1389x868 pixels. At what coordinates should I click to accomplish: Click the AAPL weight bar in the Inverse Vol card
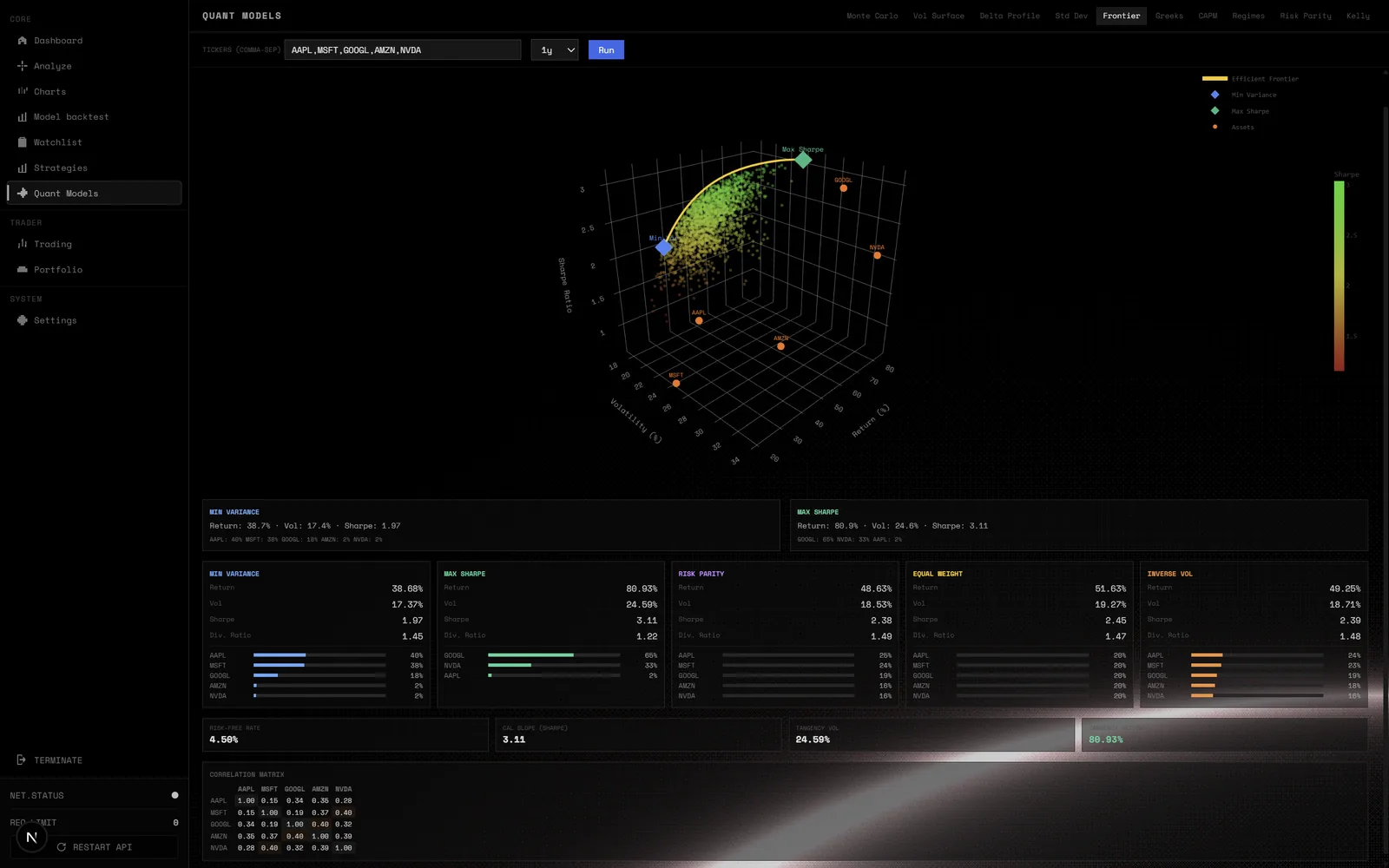1257,655
